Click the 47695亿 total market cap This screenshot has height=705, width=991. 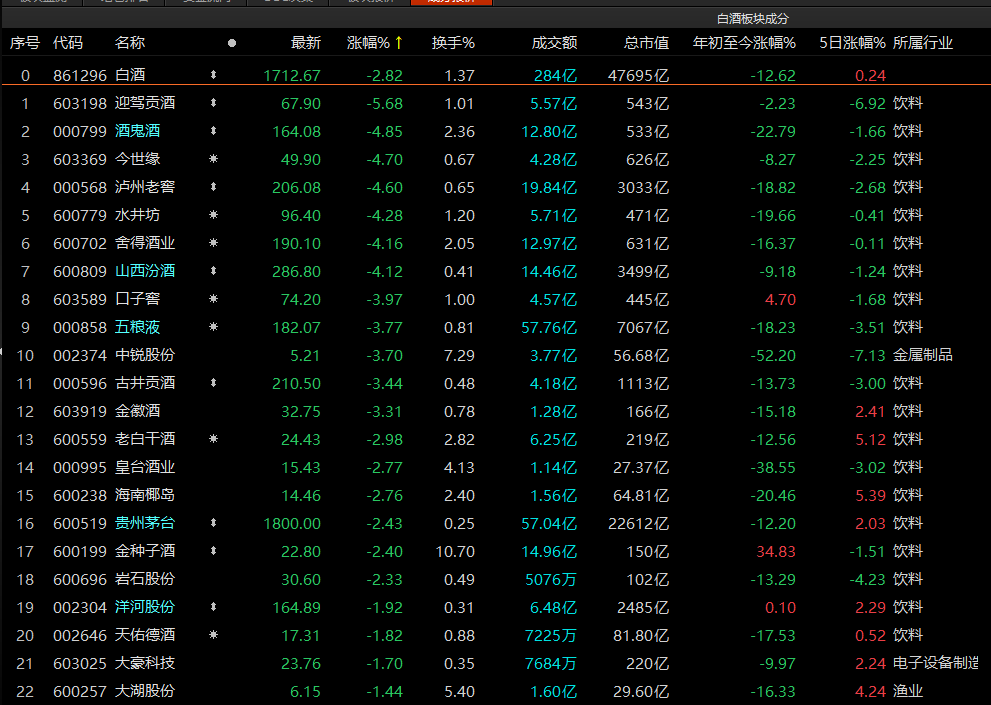(638, 75)
